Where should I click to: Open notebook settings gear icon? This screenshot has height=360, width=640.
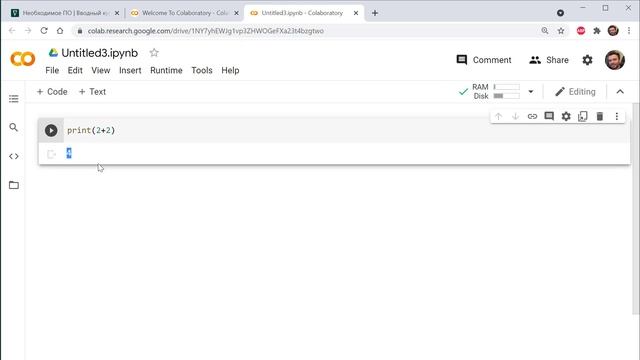click(x=587, y=60)
